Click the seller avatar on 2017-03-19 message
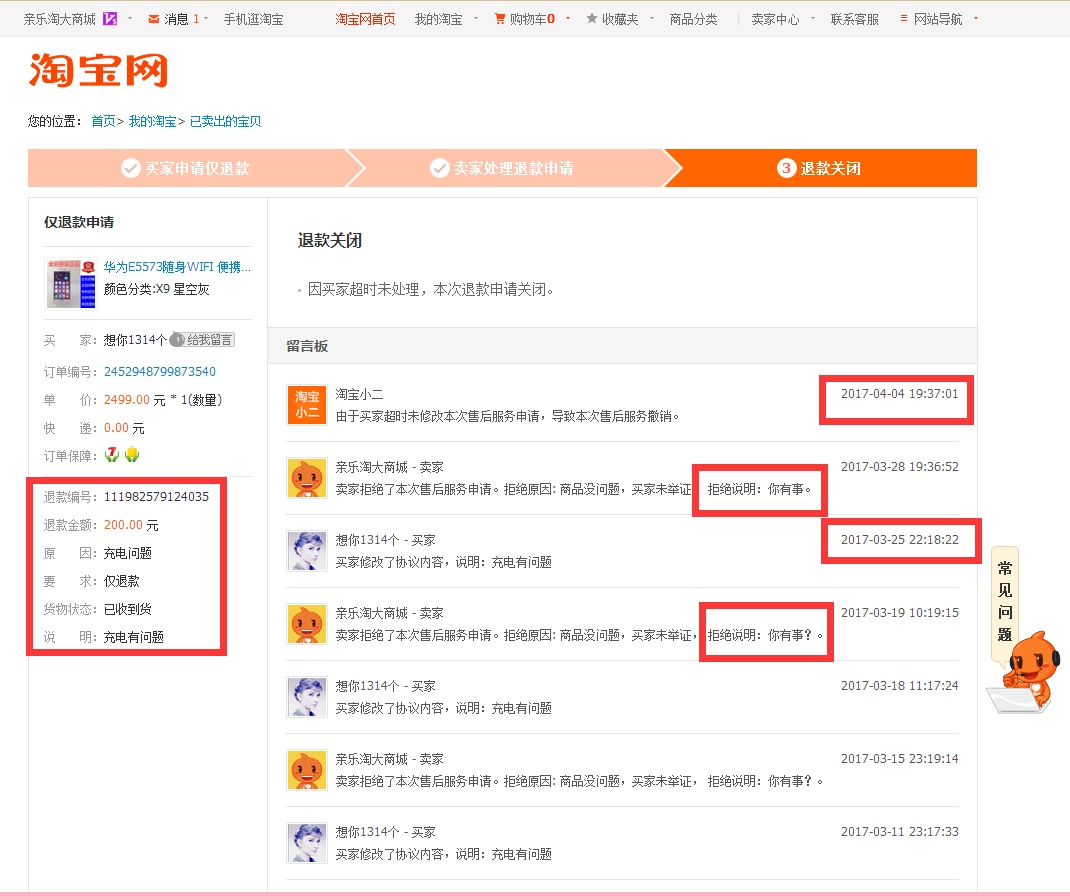This screenshot has height=896, width=1070. pyautogui.click(x=306, y=624)
